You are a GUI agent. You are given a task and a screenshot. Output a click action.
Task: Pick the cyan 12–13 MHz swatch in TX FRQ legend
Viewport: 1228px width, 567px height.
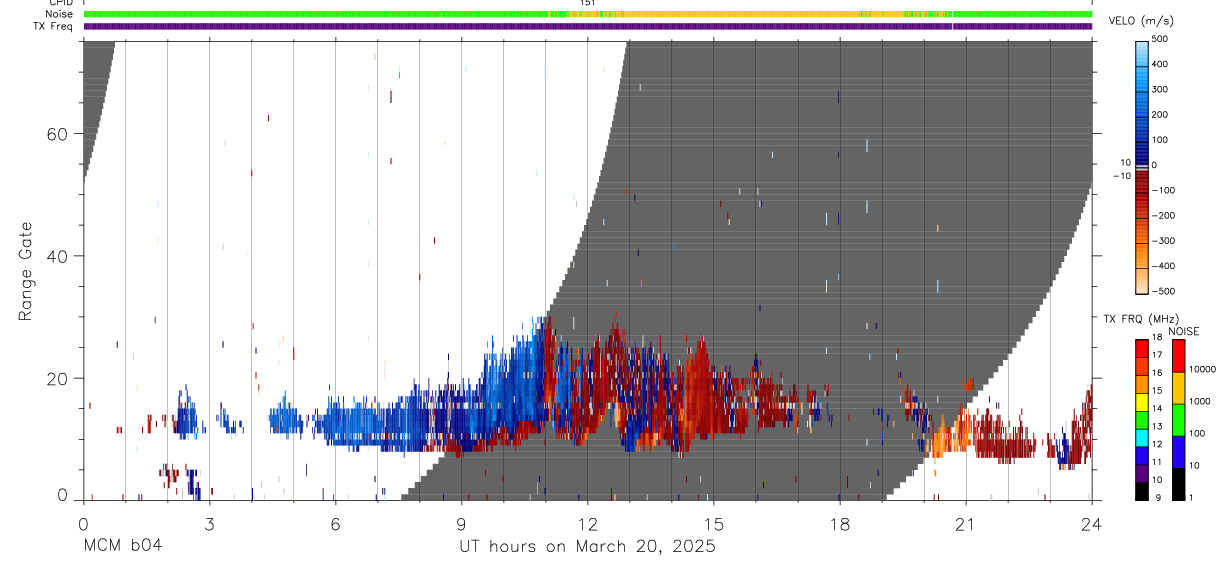pyautogui.click(x=1142, y=437)
